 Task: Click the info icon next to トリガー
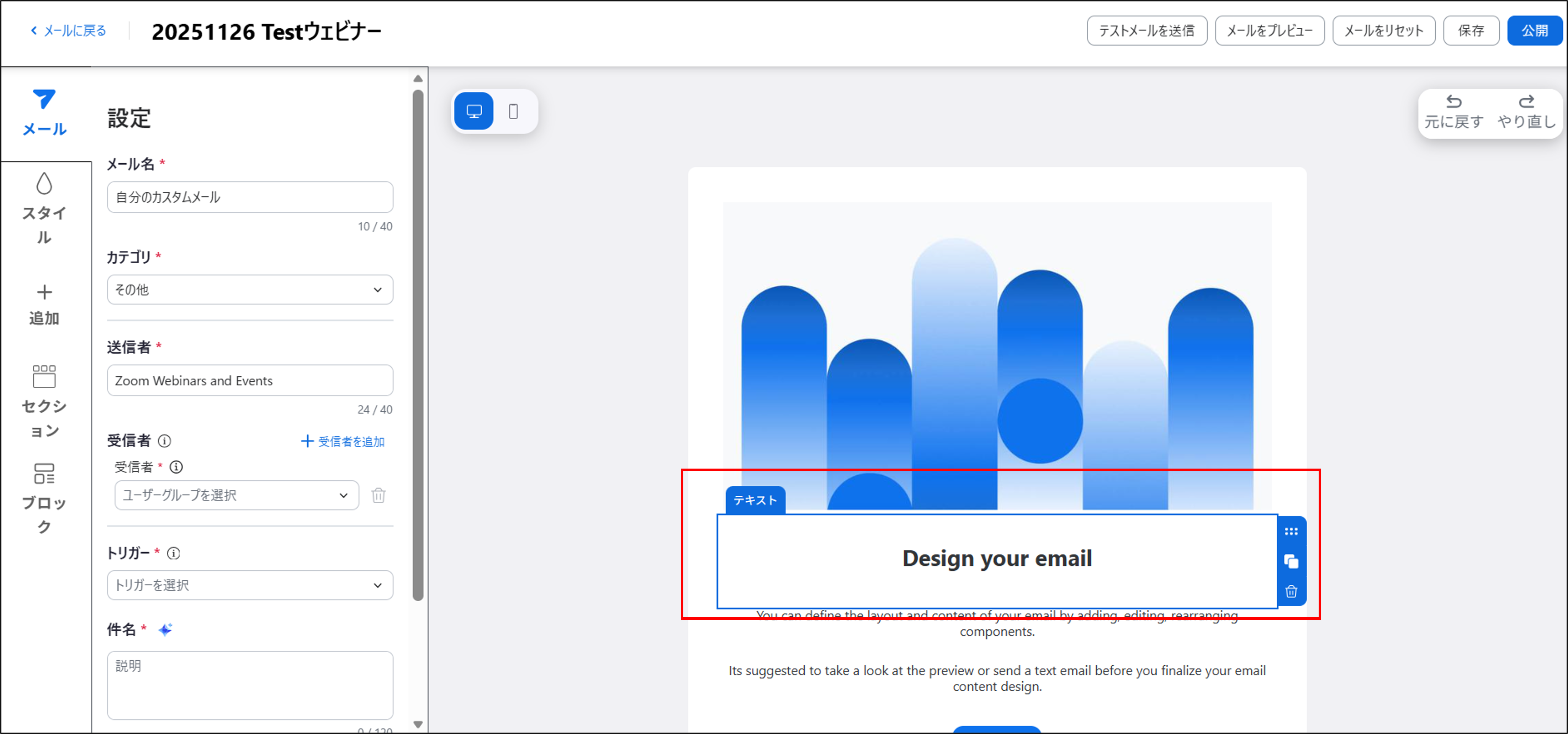[174, 553]
